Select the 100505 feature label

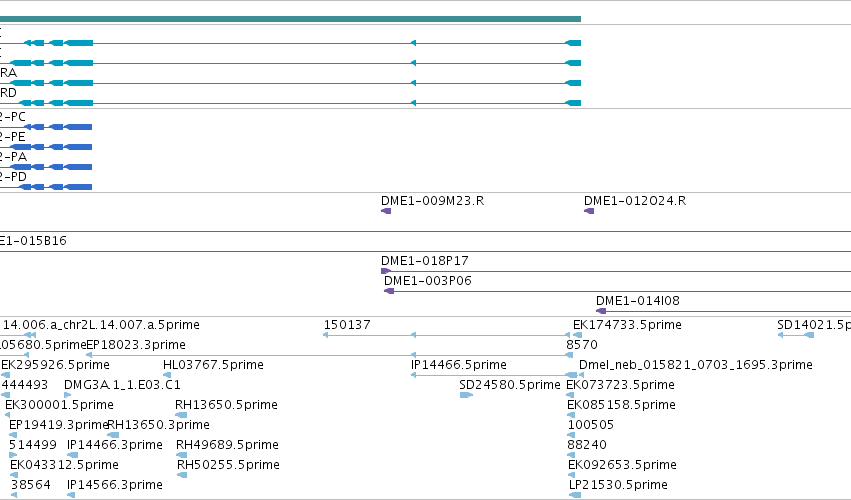(x=590, y=425)
